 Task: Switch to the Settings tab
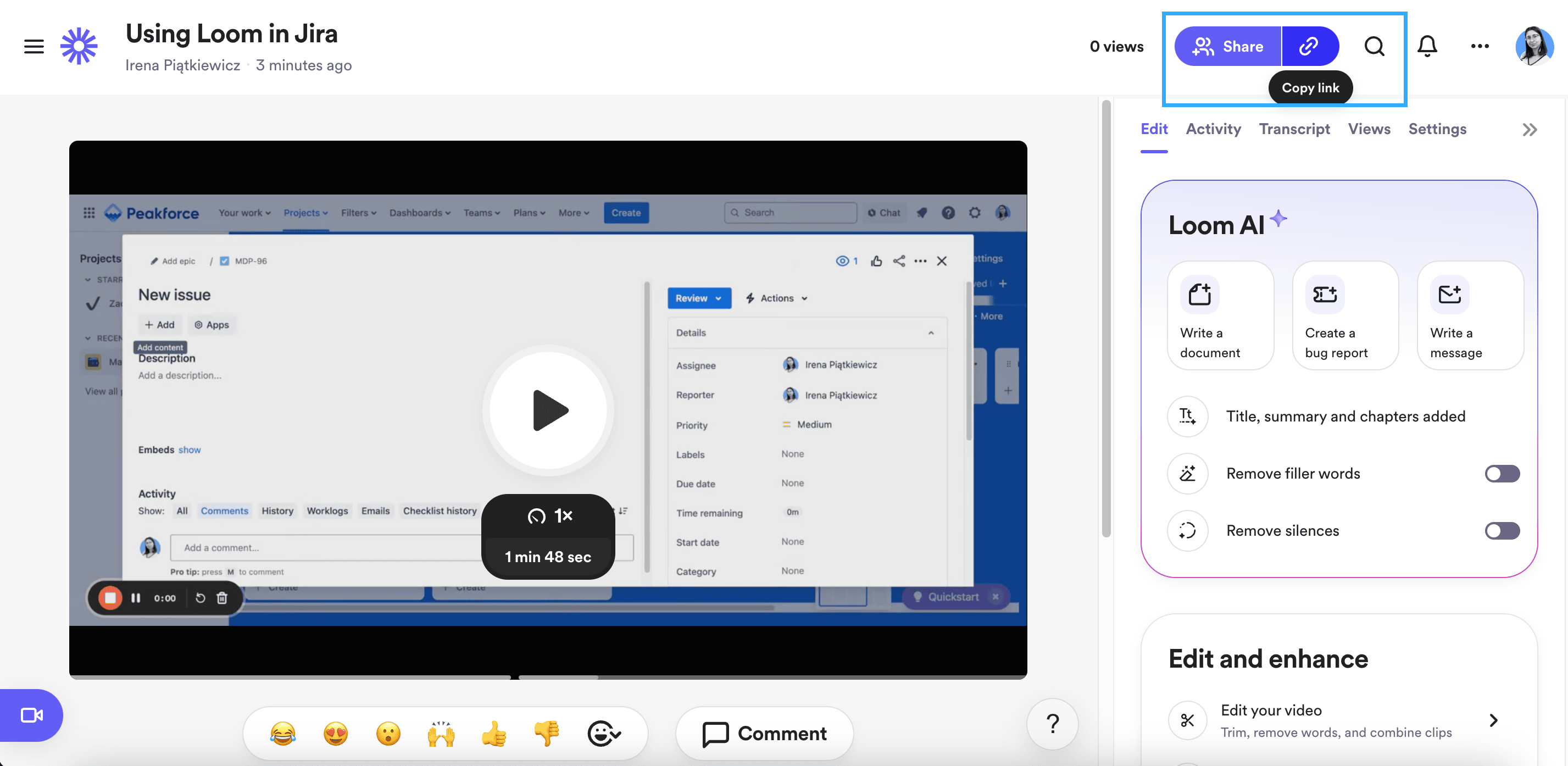pyautogui.click(x=1437, y=129)
